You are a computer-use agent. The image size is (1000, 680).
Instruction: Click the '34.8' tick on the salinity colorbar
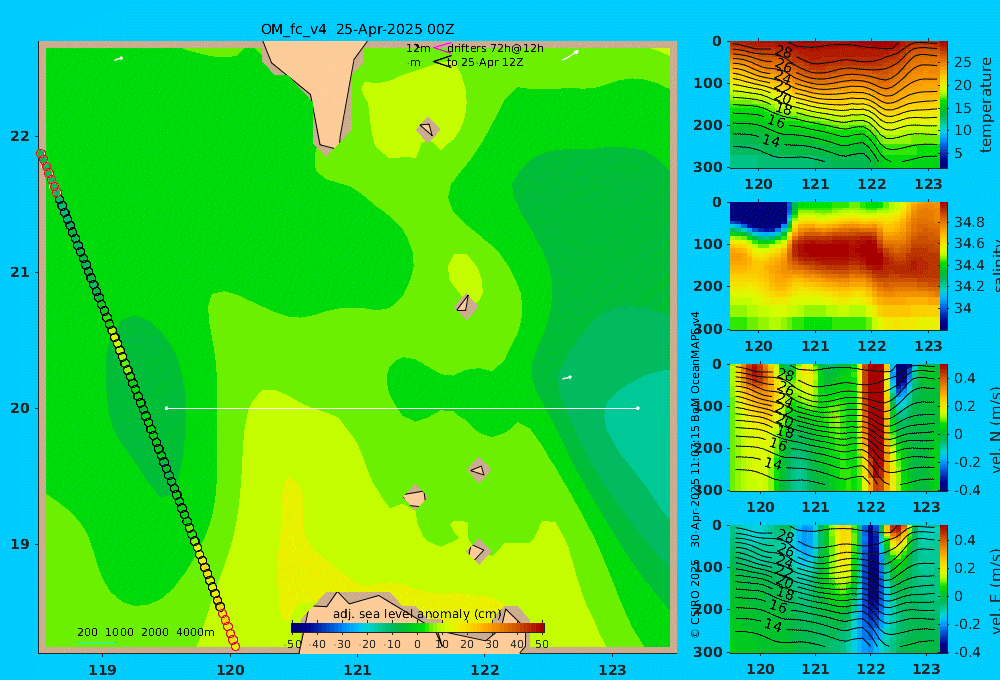click(969, 223)
